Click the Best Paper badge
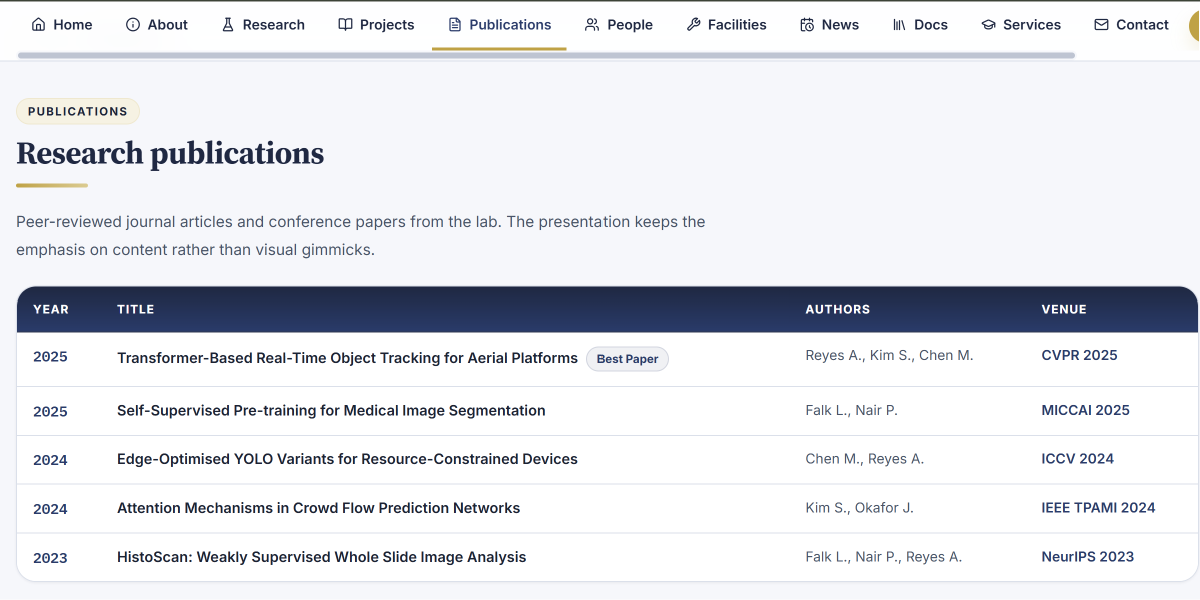The width and height of the screenshot is (1200, 600). tap(627, 359)
